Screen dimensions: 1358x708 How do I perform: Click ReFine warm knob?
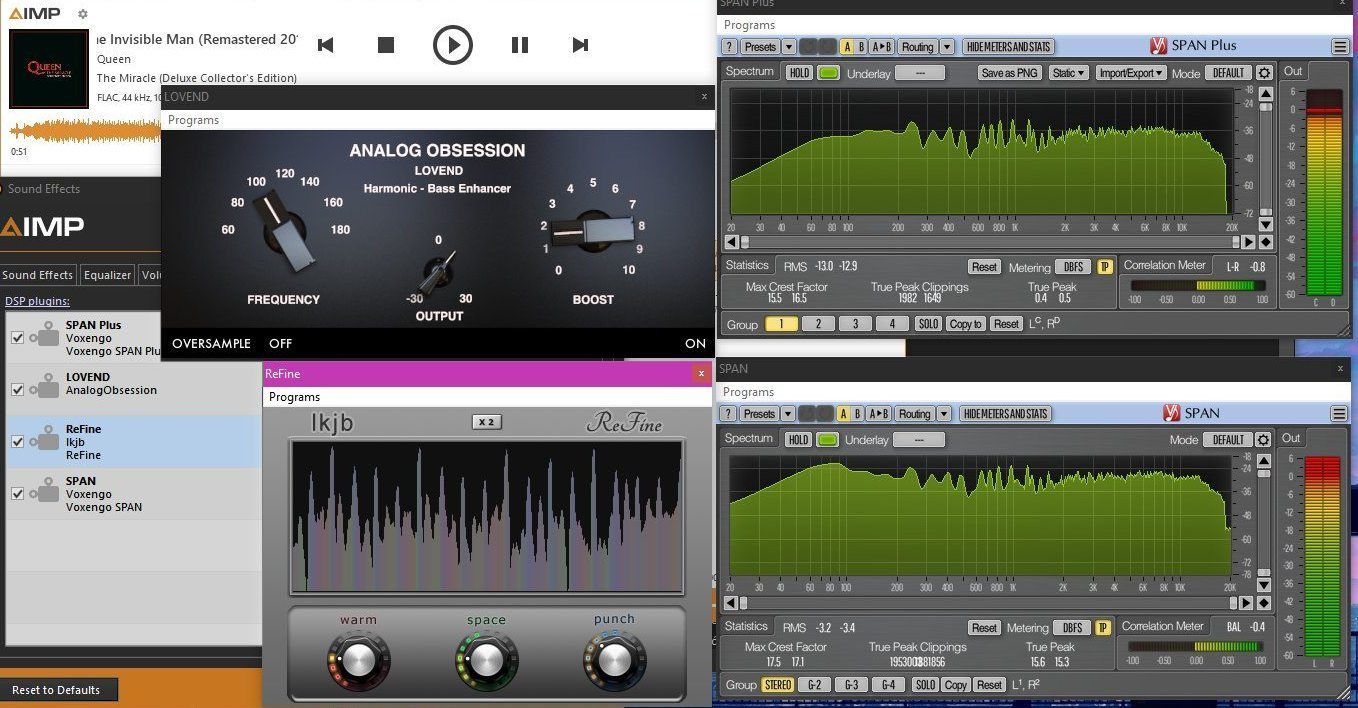click(358, 660)
